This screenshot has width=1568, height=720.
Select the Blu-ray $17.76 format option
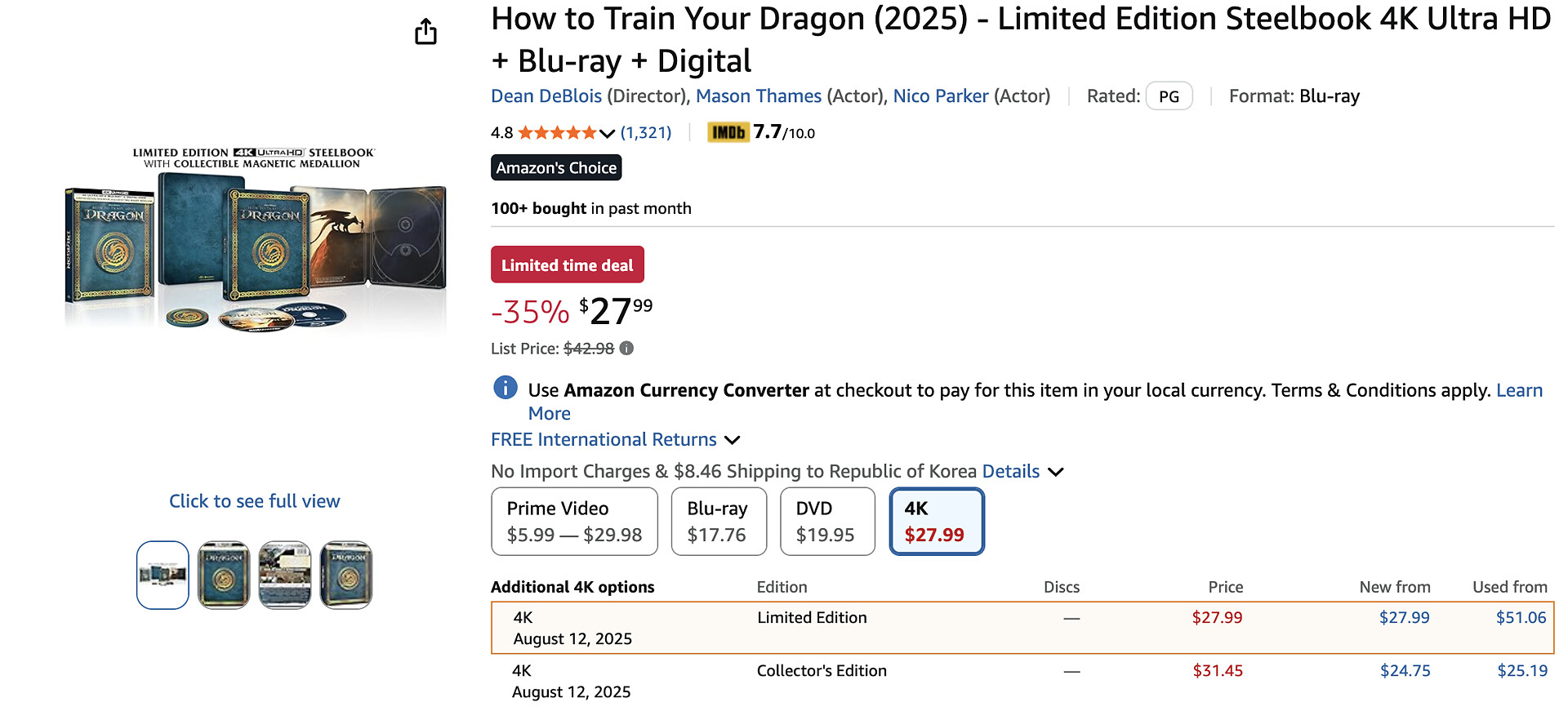pos(718,522)
